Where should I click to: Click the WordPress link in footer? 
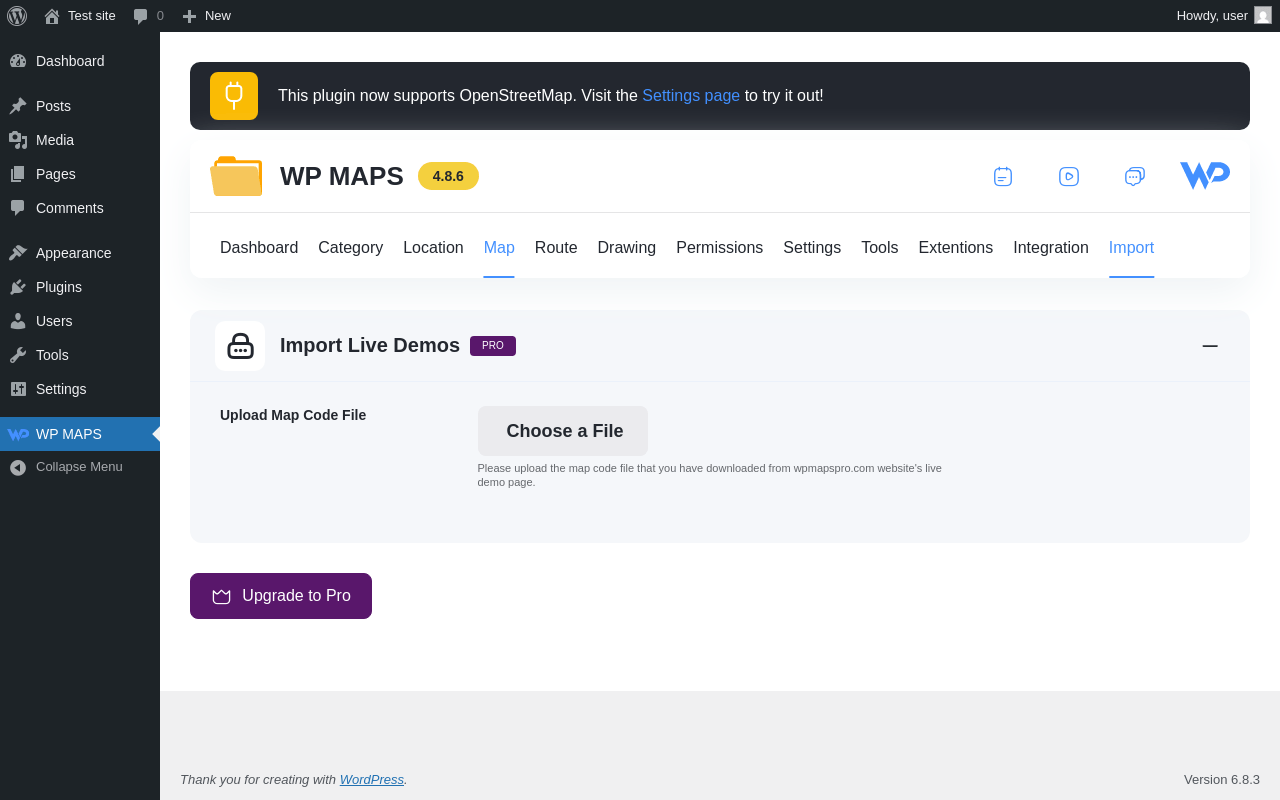point(371,780)
